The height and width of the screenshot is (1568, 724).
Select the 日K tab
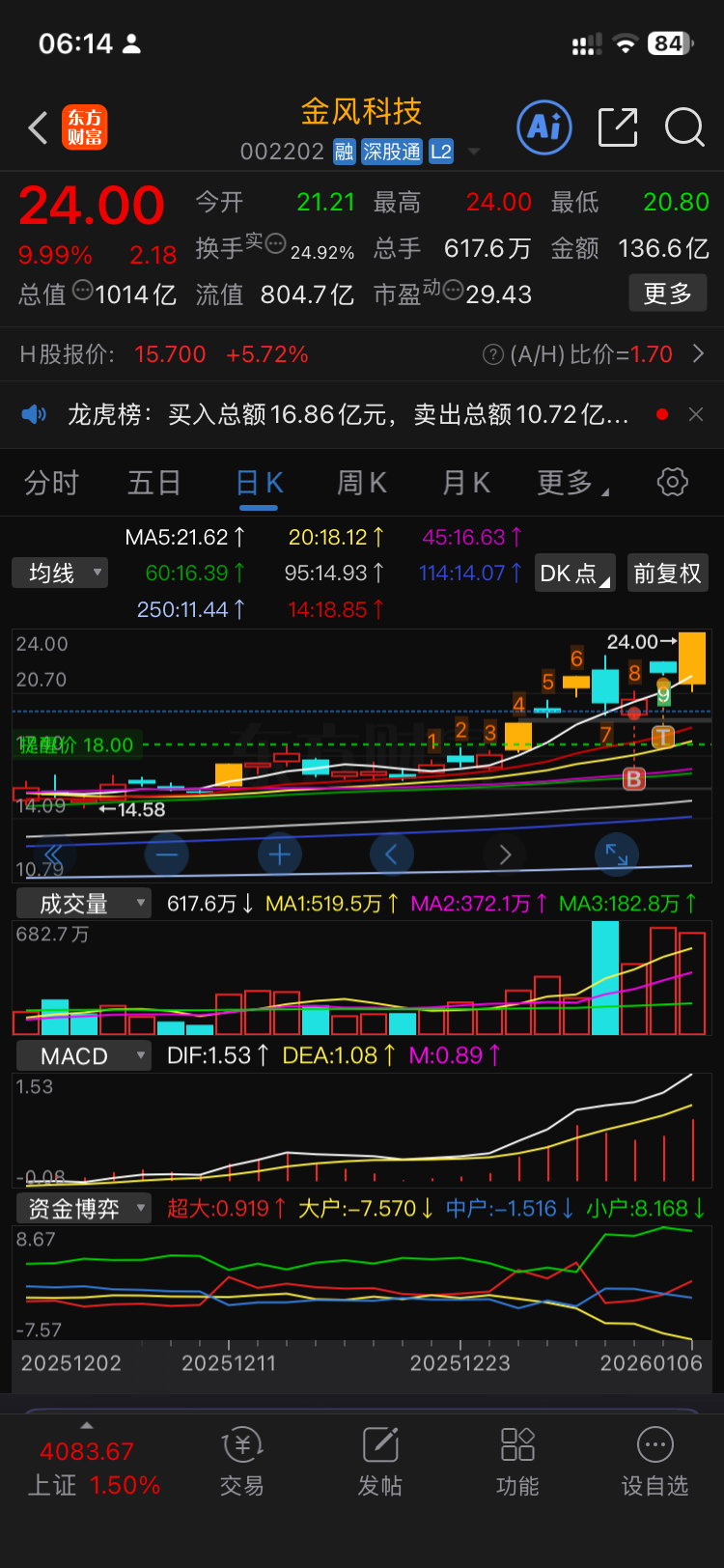[x=260, y=482]
